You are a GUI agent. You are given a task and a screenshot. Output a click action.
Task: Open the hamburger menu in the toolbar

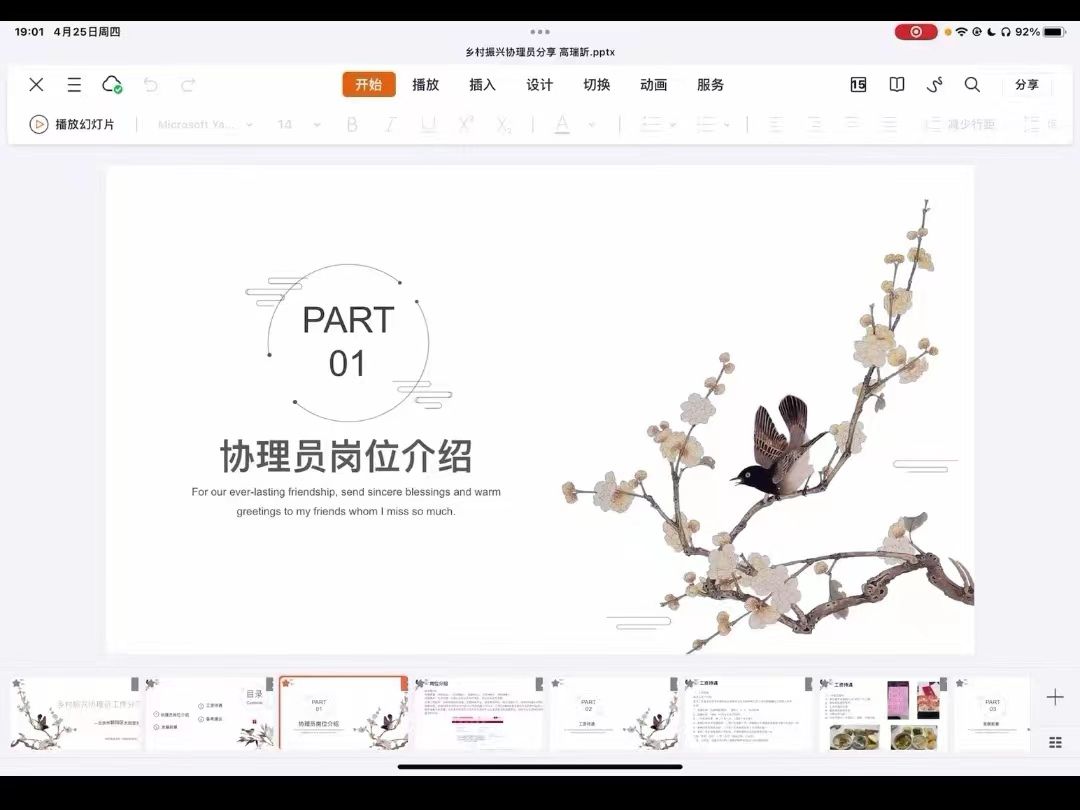[74, 85]
